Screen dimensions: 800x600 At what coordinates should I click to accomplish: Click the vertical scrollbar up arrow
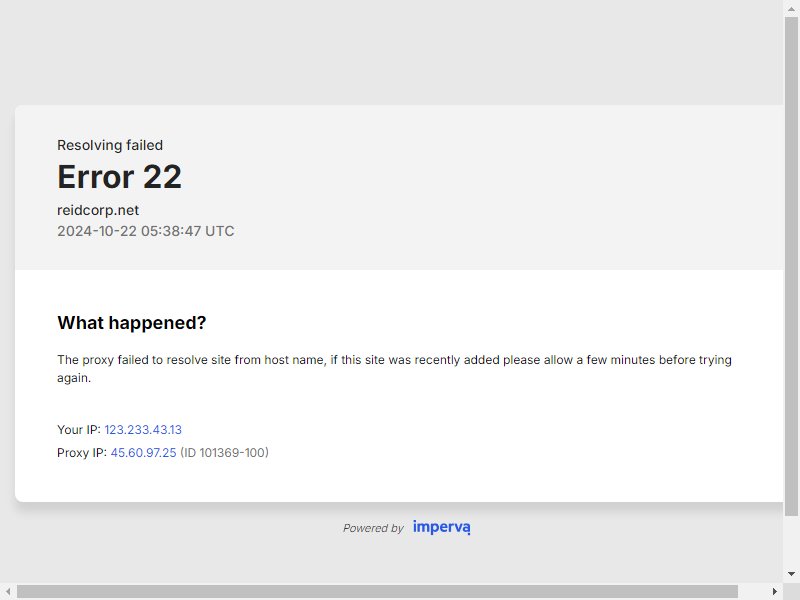791,9
